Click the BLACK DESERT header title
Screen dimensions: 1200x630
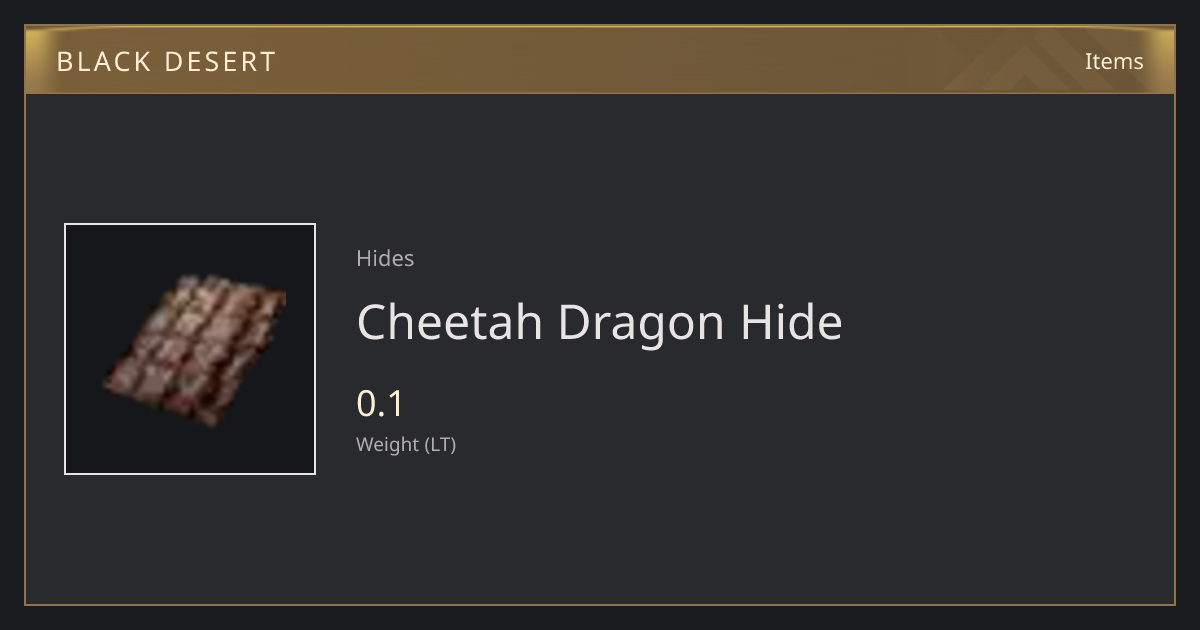166,61
